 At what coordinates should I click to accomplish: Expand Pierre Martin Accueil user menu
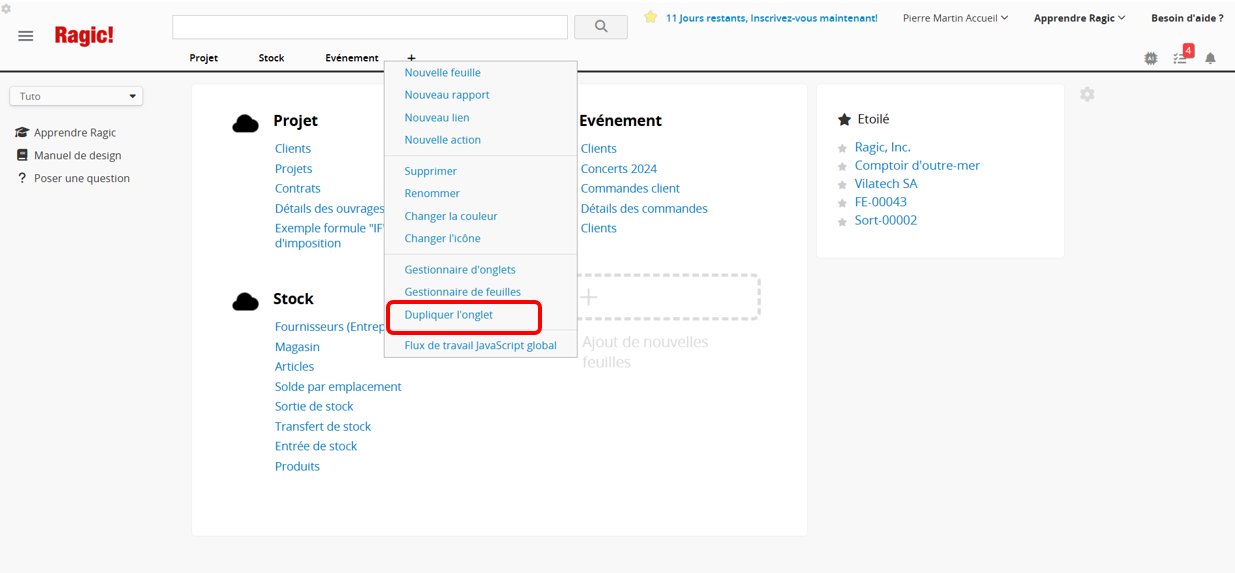(955, 18)
